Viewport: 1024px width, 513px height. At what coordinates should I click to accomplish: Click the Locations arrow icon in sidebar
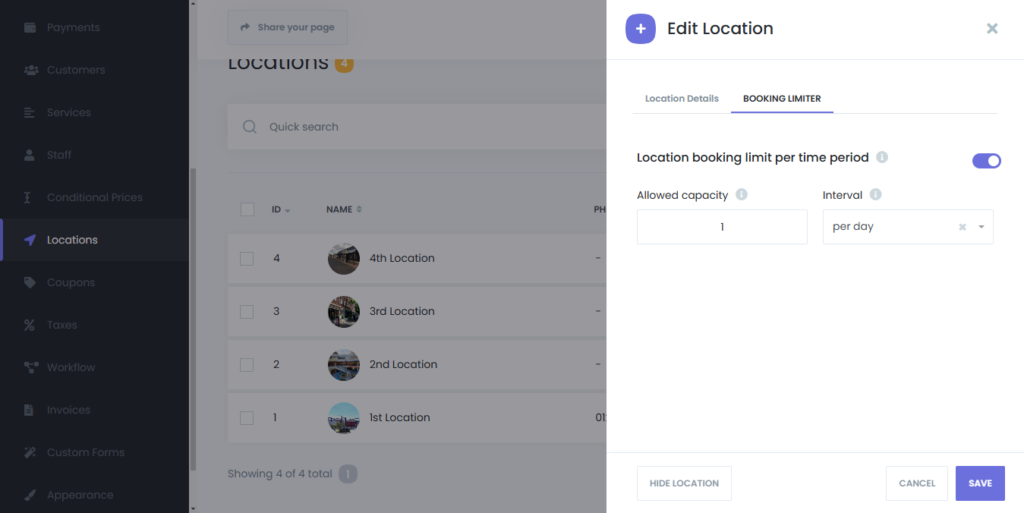tap(29, 240)
